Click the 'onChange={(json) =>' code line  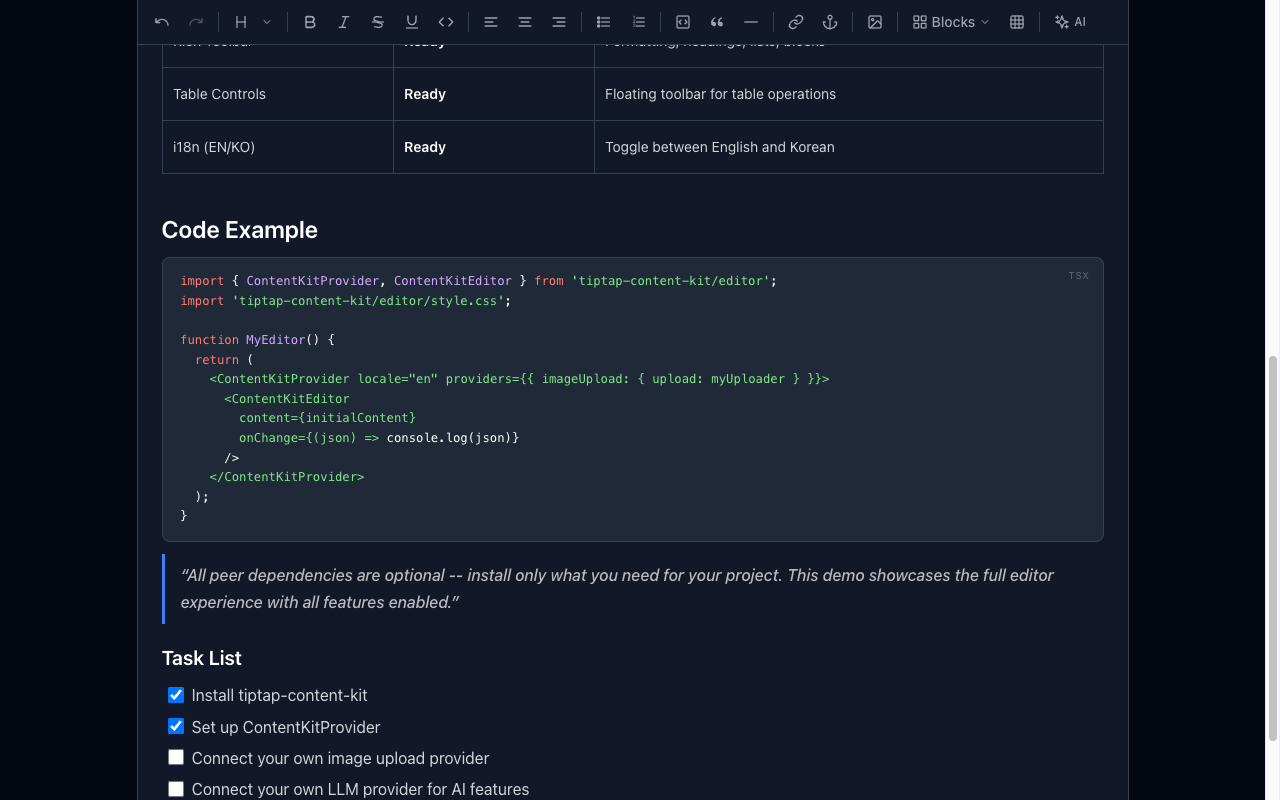click(x=379, y=438)
